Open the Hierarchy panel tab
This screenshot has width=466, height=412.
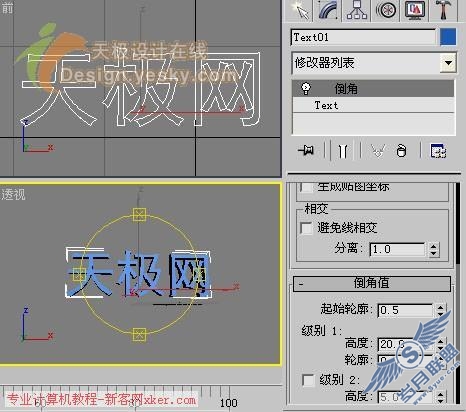(x=357, y=10)
